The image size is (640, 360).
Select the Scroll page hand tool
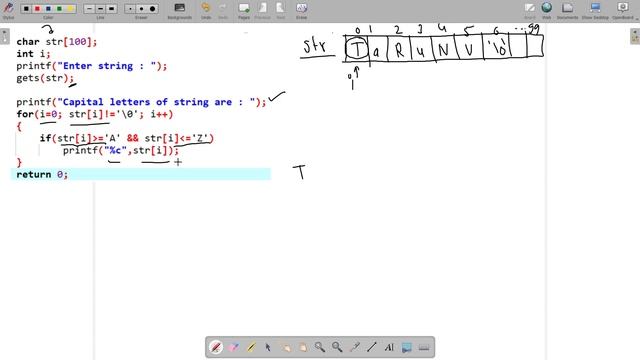(x=302, y=347)
